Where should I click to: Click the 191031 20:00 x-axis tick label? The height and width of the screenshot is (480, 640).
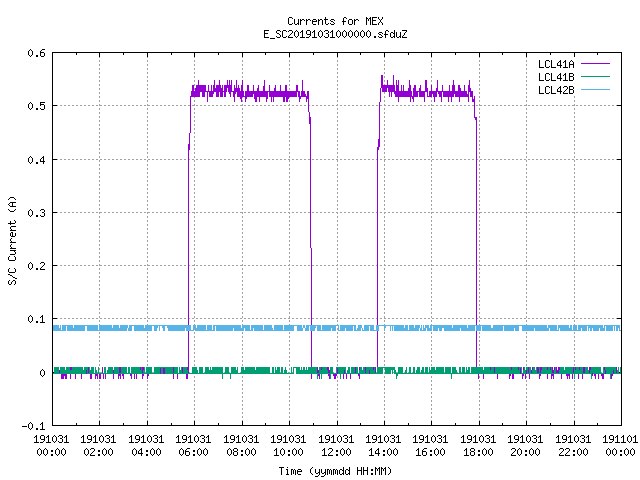coord(525,446)
